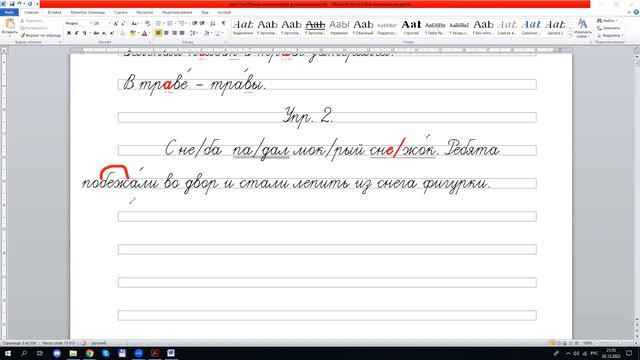Open the Windows notification center icon

tap(629, 353)
